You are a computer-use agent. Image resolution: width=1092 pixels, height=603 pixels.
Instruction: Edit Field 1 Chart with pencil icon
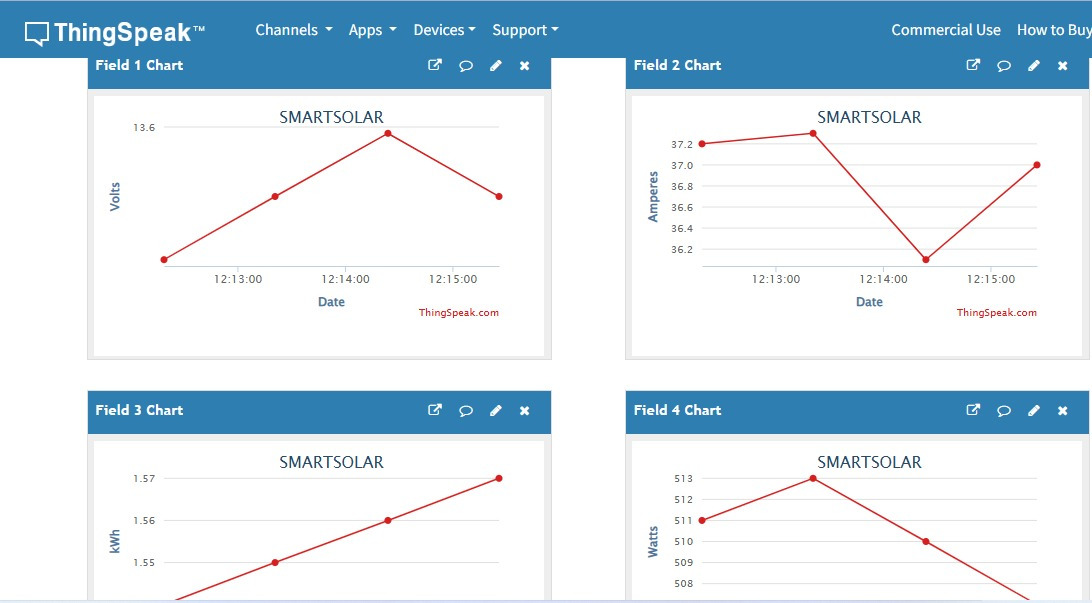(495, 66)
